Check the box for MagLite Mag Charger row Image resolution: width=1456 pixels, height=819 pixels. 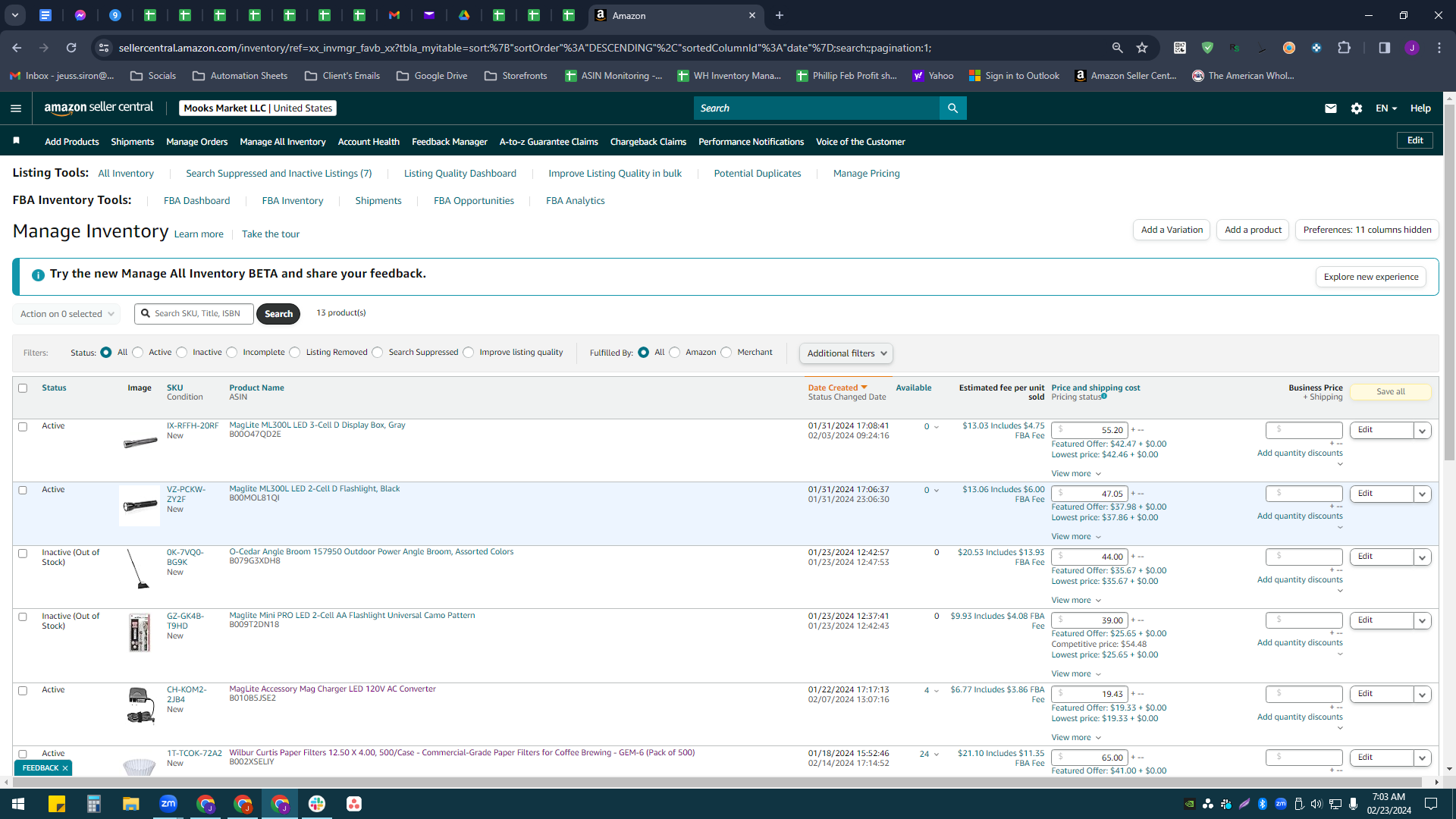click(x=23, y=691)
